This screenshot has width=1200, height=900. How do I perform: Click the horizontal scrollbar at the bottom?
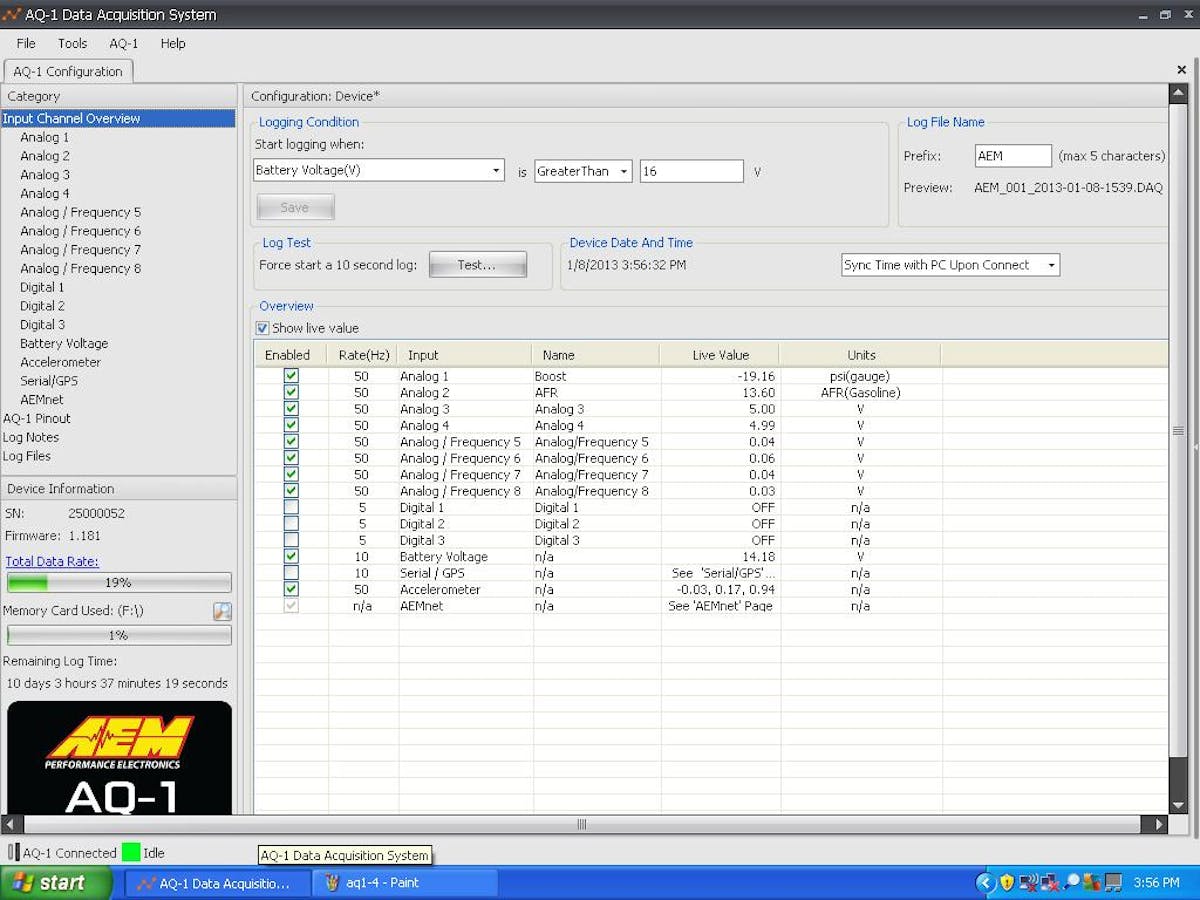point(582,825)
